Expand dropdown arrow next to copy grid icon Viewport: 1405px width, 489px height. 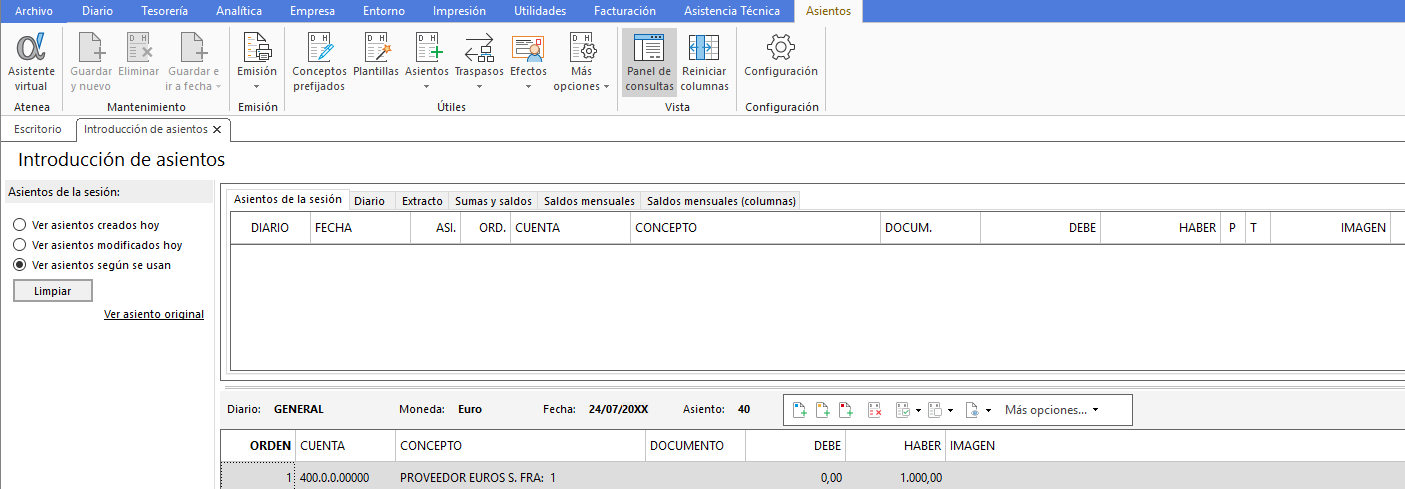[950, 410]
